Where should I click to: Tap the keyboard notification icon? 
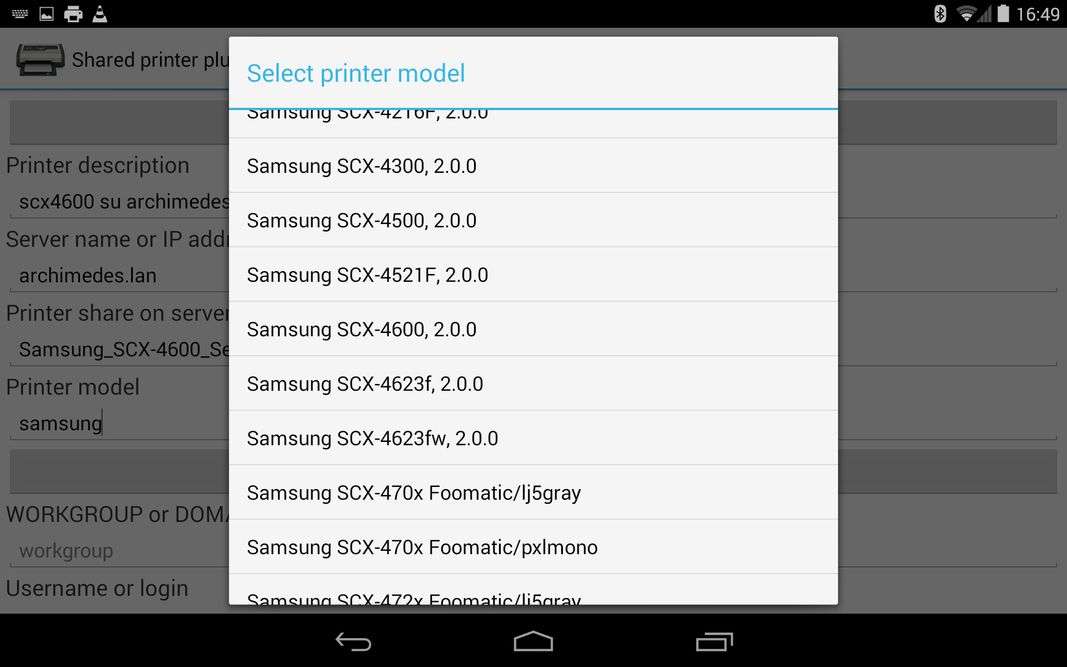click(20, 14)
